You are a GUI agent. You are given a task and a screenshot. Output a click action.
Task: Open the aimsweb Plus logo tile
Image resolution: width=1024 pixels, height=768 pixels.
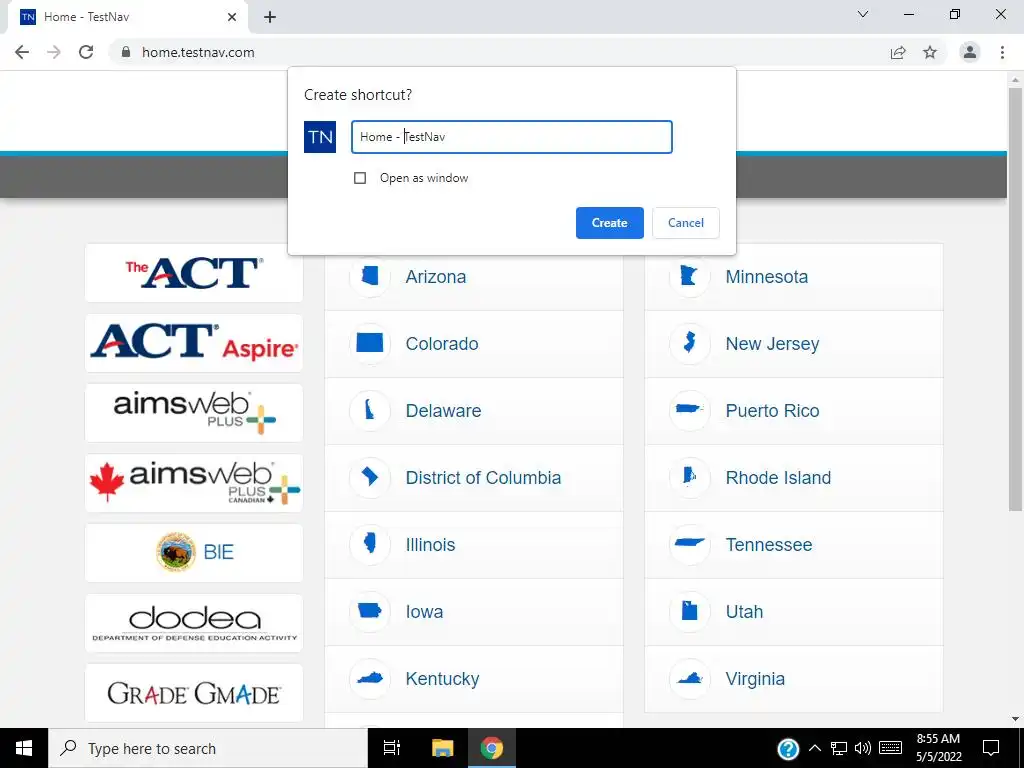(194, 413)
